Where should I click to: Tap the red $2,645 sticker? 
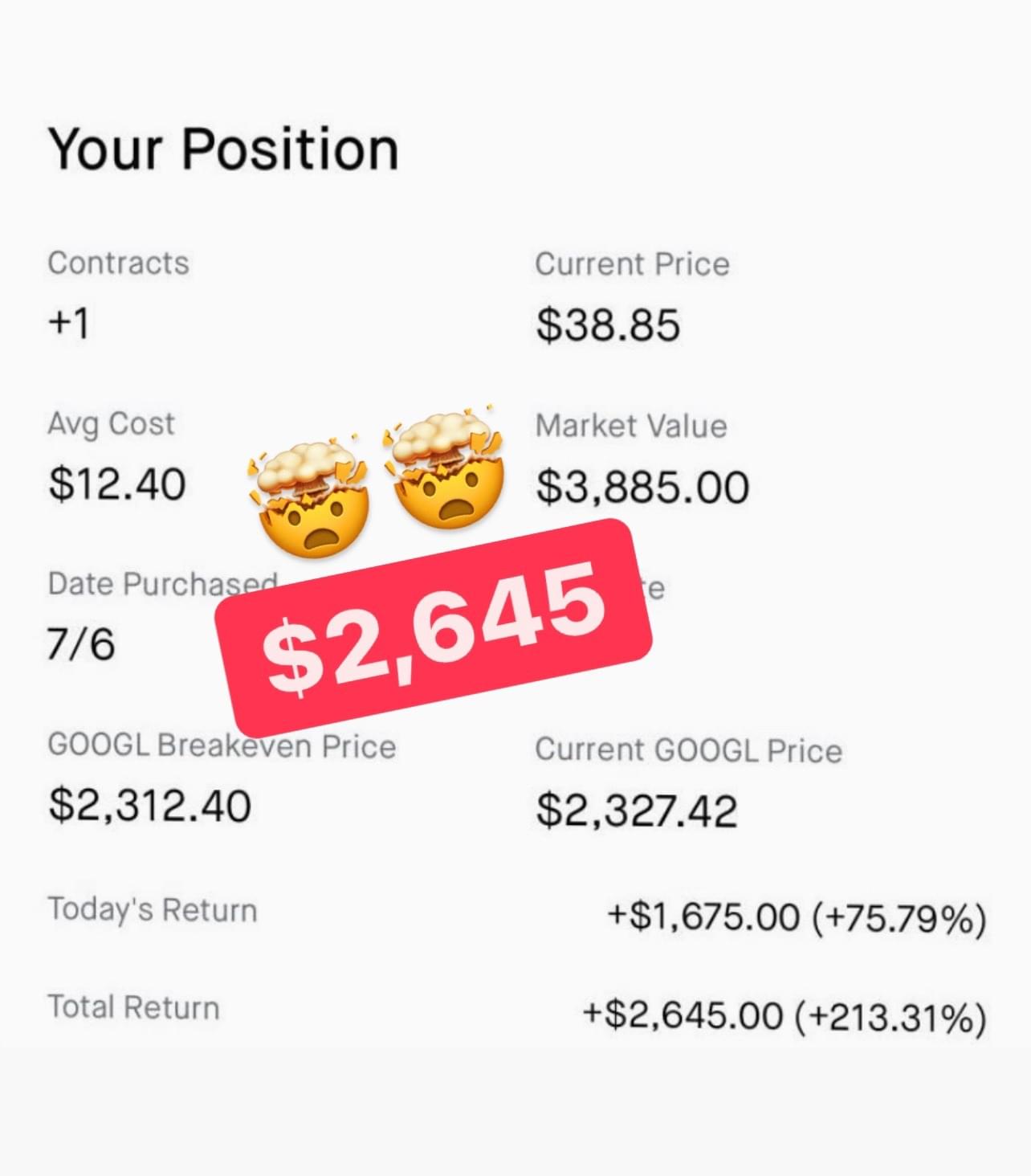coord(434,627)
